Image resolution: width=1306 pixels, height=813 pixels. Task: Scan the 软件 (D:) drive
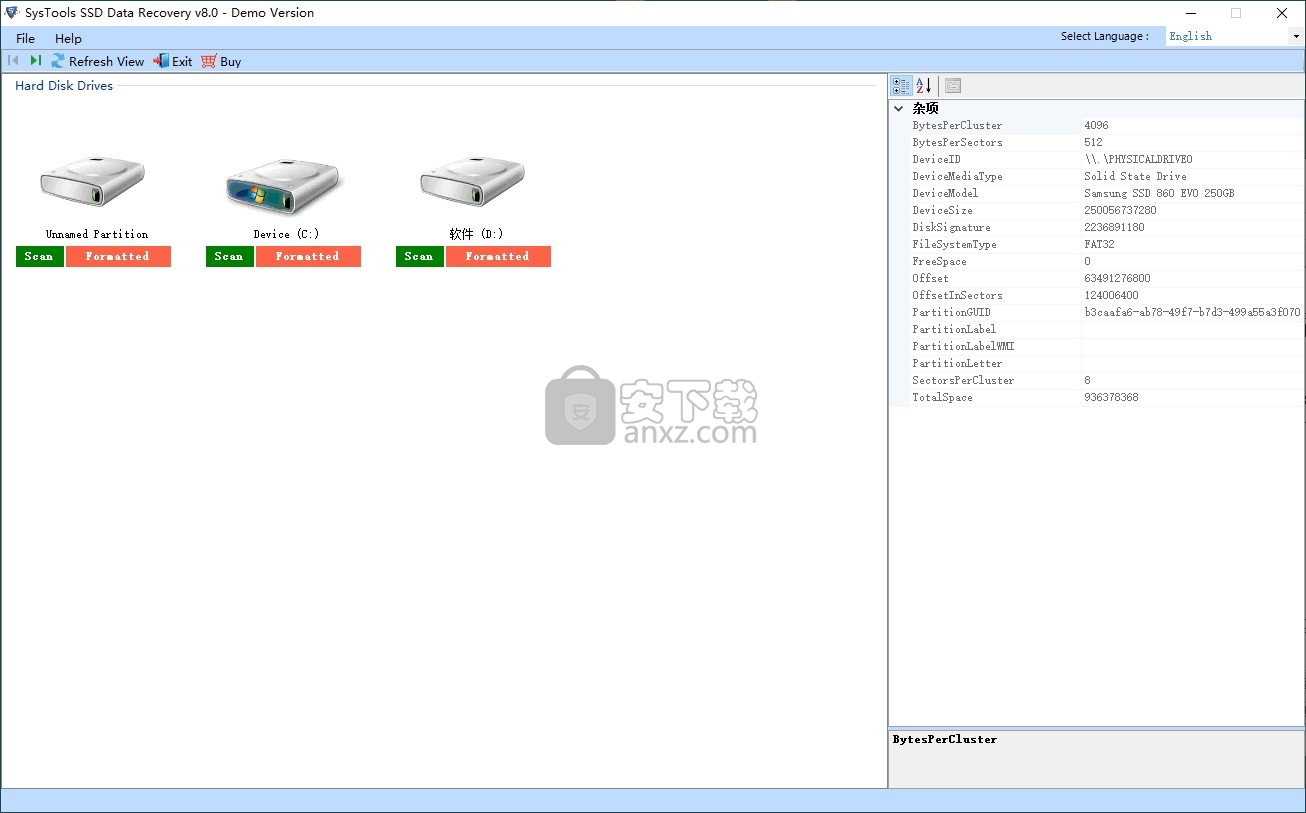420,257
